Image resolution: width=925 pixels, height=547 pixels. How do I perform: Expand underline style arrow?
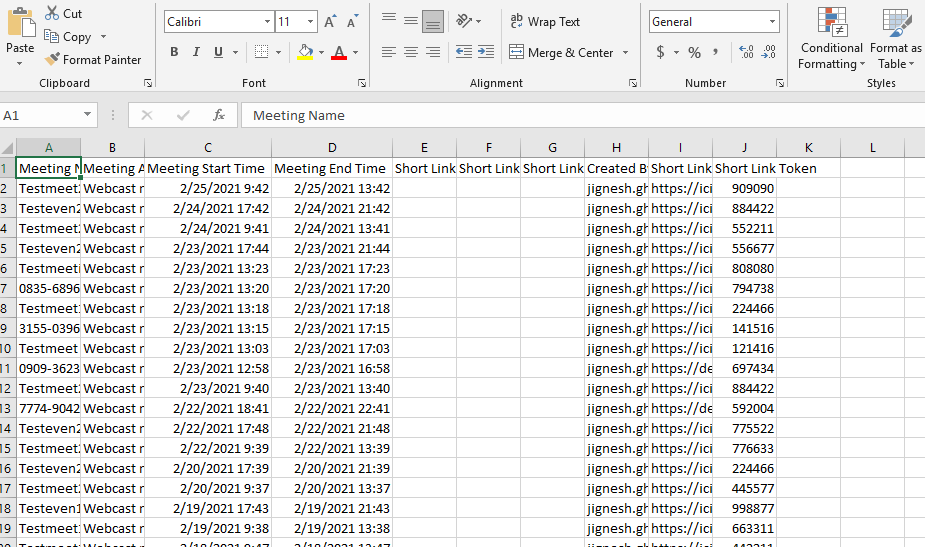[235, 52]
